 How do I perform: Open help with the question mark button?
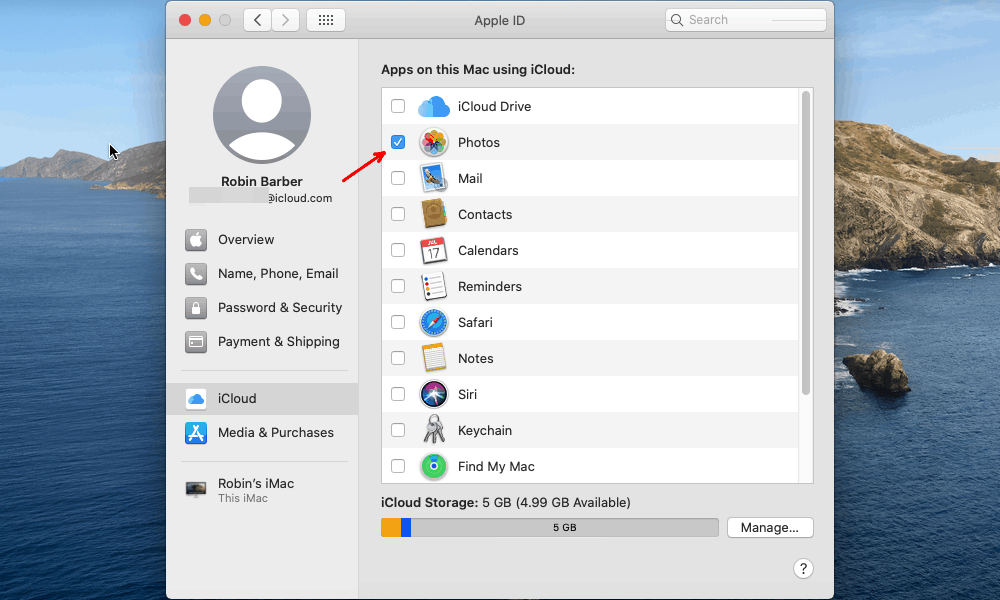pyautogui.click(x=804, y=568)
